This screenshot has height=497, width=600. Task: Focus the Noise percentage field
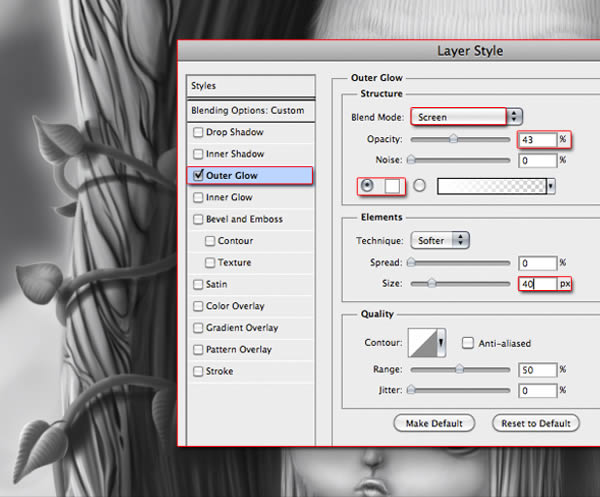point(537,160)
